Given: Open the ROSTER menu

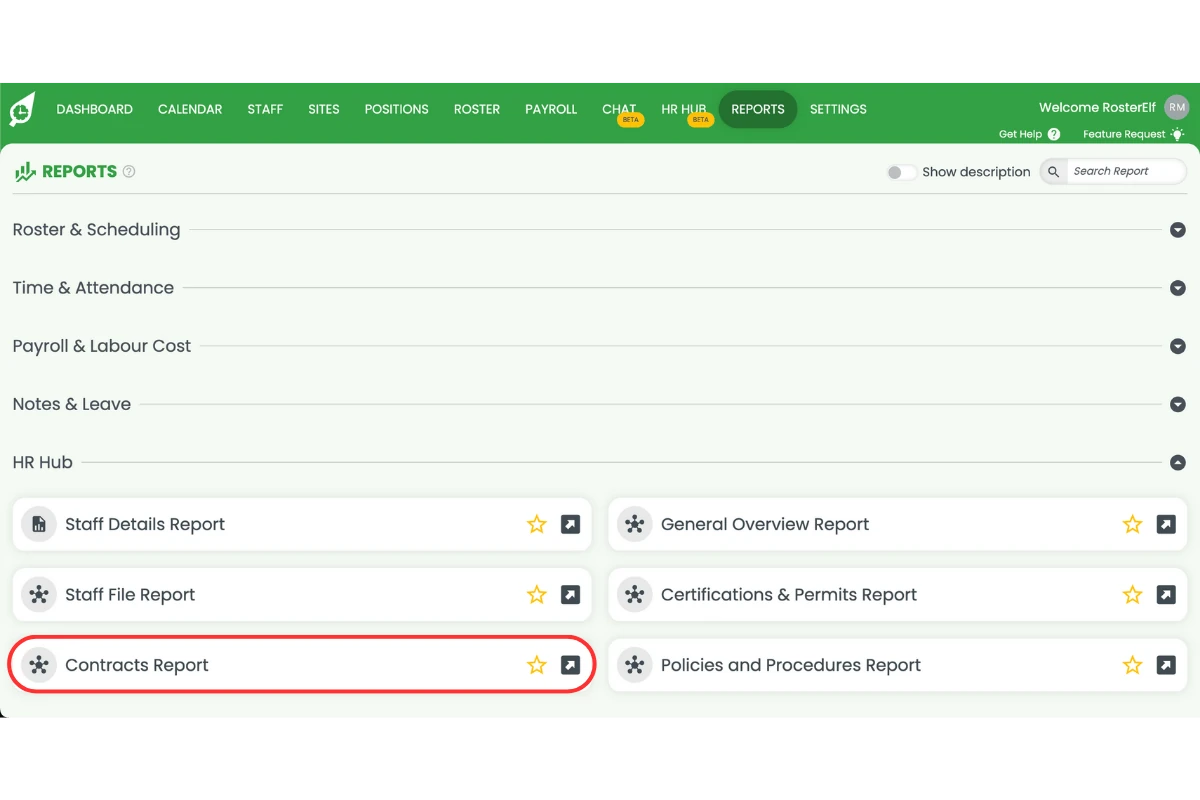Looking at the screenshot, I should click(477, 109).
